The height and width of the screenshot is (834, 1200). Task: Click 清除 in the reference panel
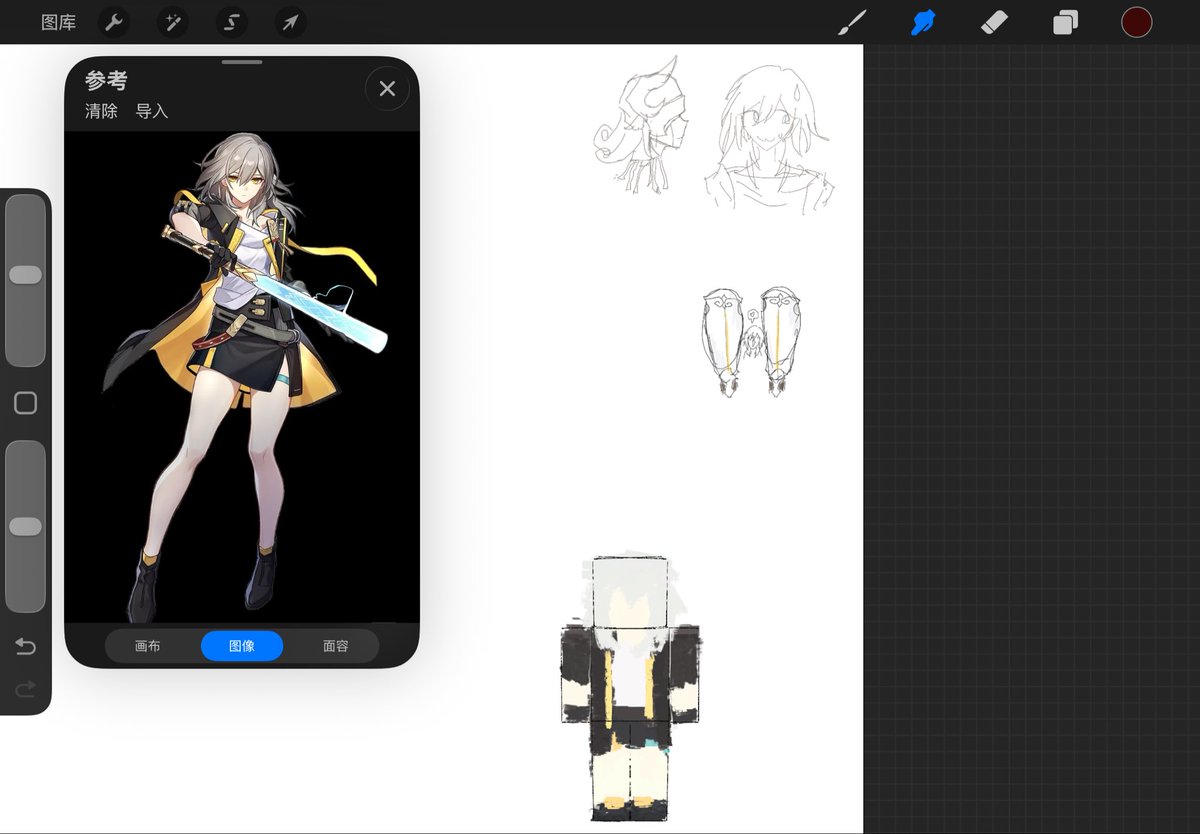click(101, 111)
